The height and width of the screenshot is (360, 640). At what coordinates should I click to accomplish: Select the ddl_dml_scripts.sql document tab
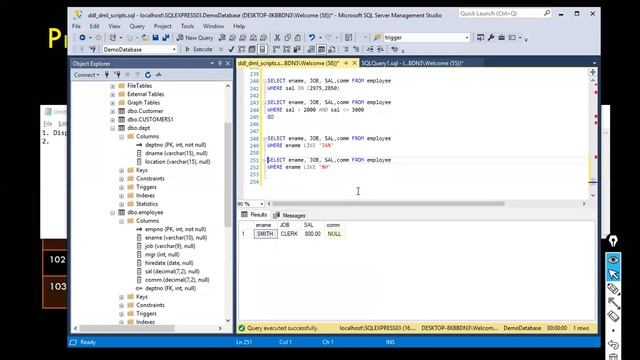[289, 63]
